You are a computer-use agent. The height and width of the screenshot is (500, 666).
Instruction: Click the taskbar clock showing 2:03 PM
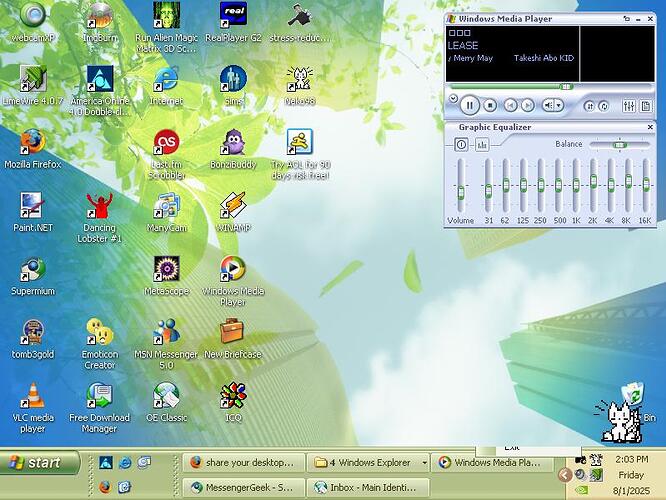coord(632,459)
